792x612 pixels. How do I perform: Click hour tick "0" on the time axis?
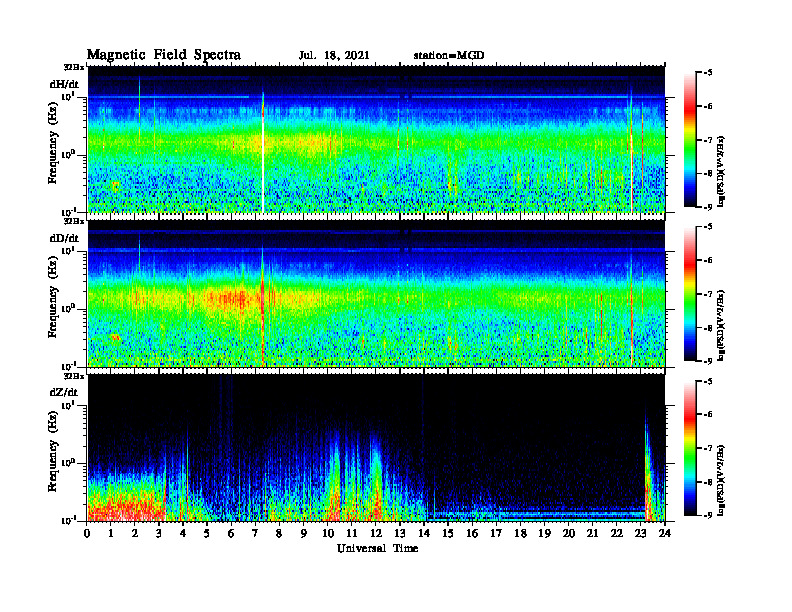[87, 533]
